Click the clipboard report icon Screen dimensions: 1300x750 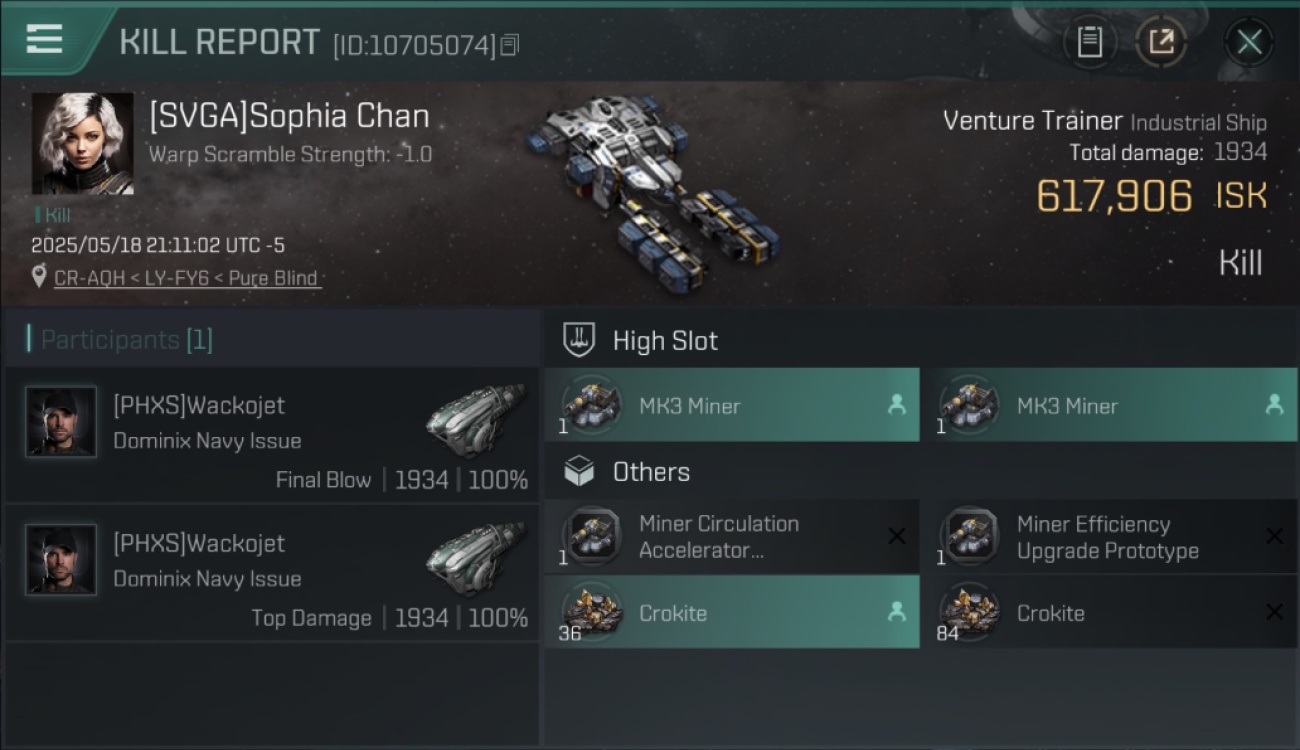tap(1090, 42)
